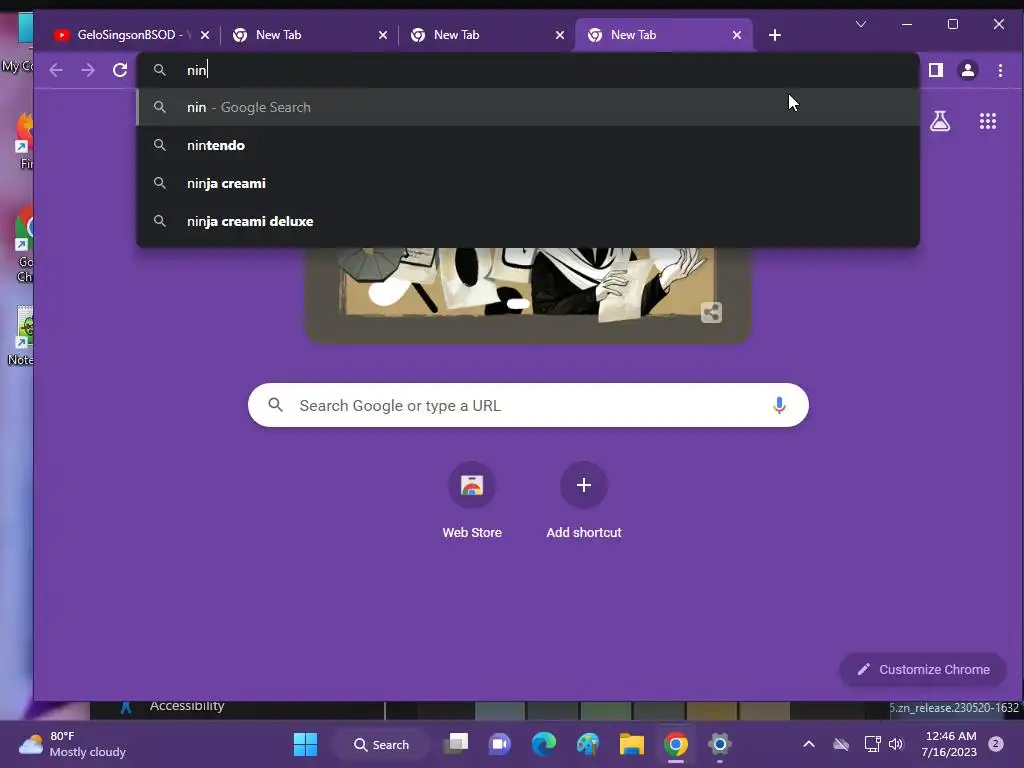Click the Add shortcut plus icon
This screenshot has height=768, width=1024.
584,485
